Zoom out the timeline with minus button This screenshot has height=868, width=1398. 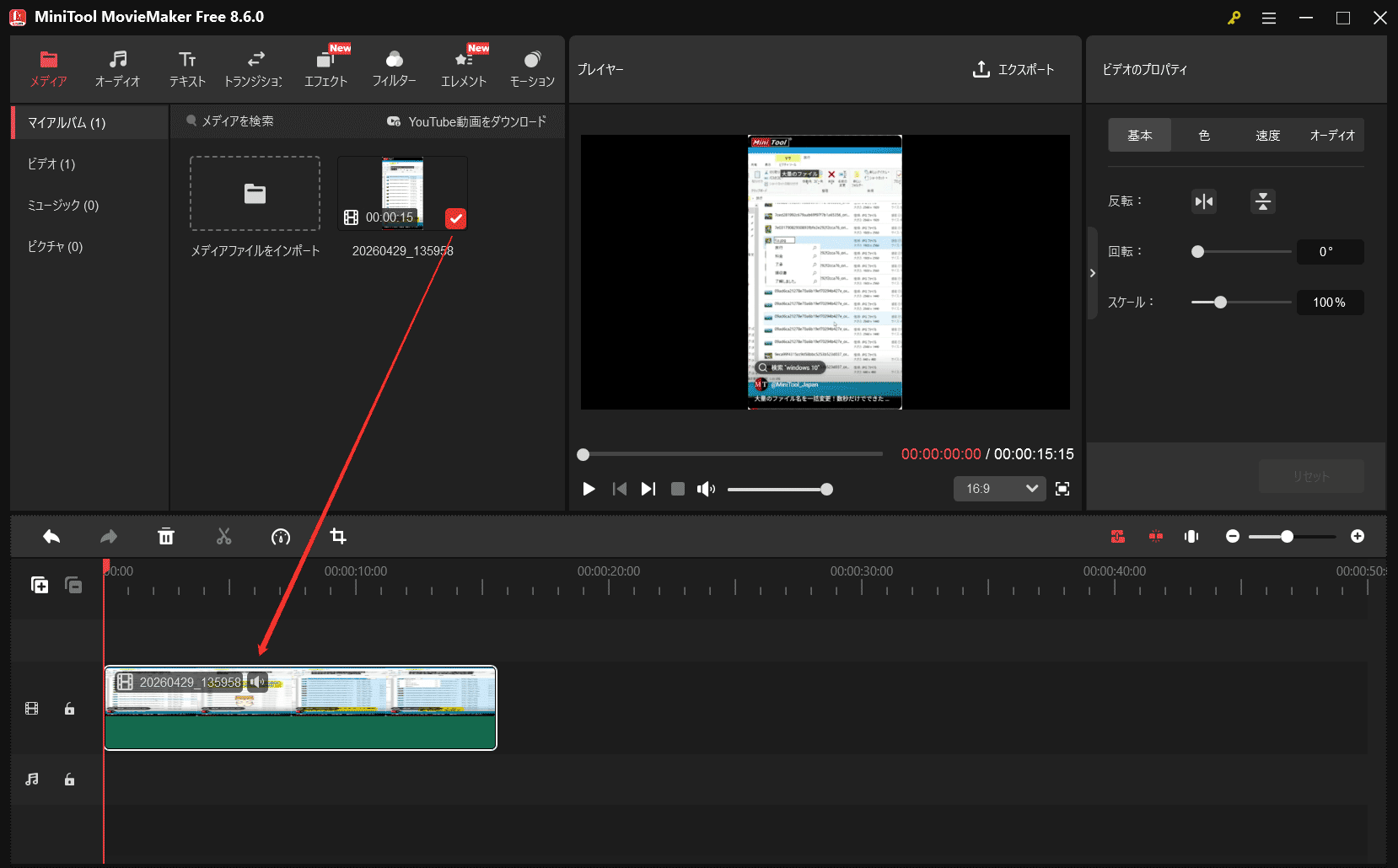(1233, 537)
